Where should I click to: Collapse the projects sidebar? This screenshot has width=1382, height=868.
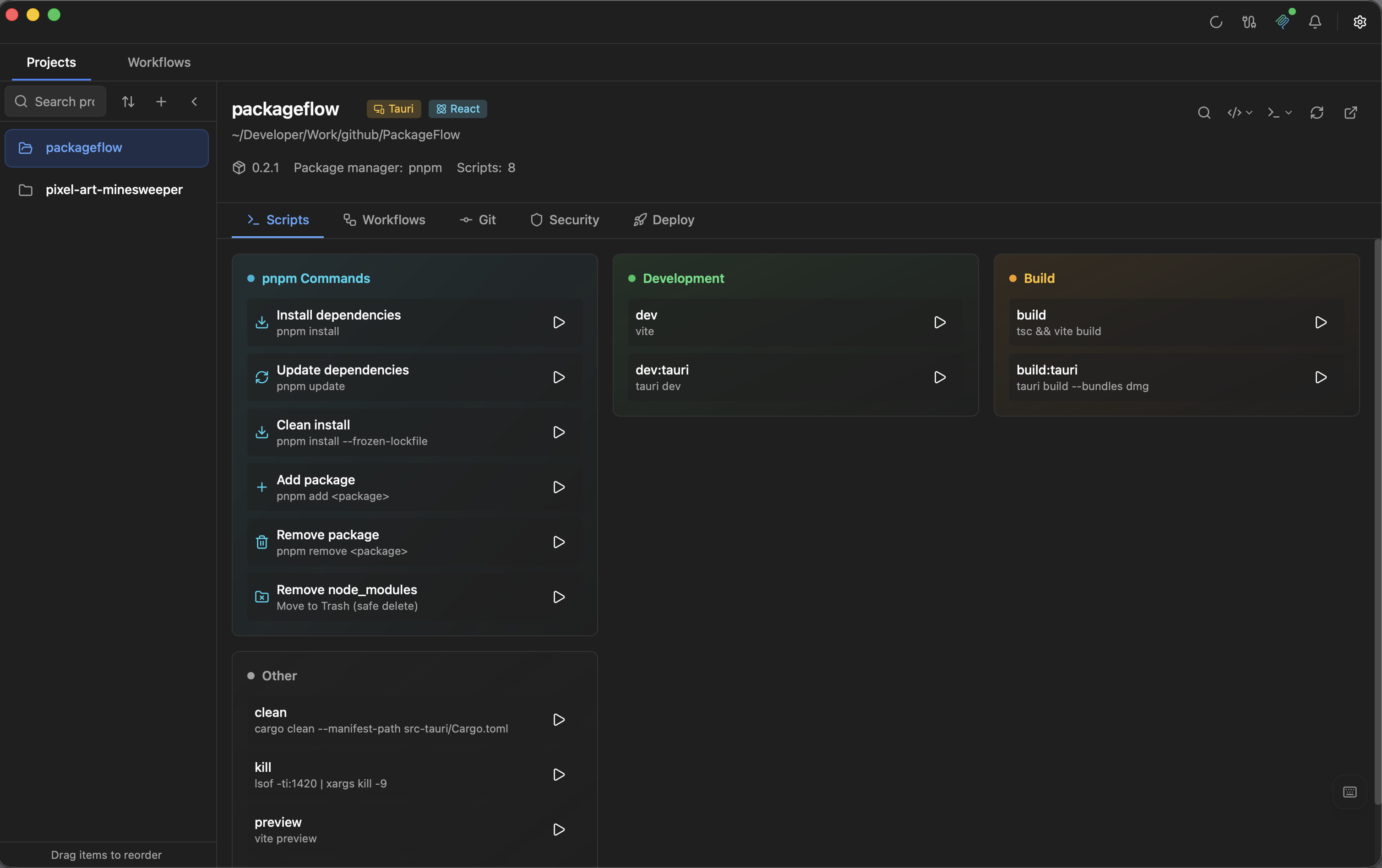(x=195, y=102)
